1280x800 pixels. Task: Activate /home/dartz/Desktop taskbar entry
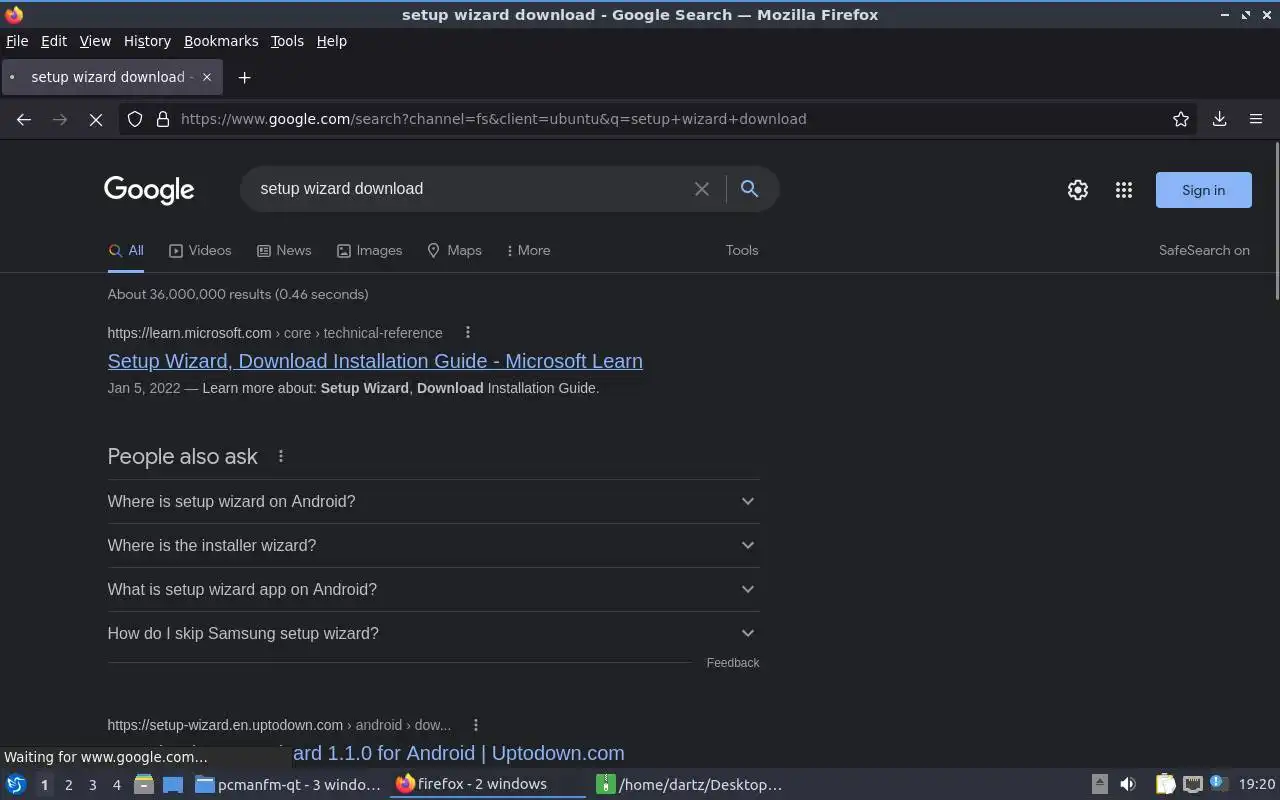(x=690, y=784)
